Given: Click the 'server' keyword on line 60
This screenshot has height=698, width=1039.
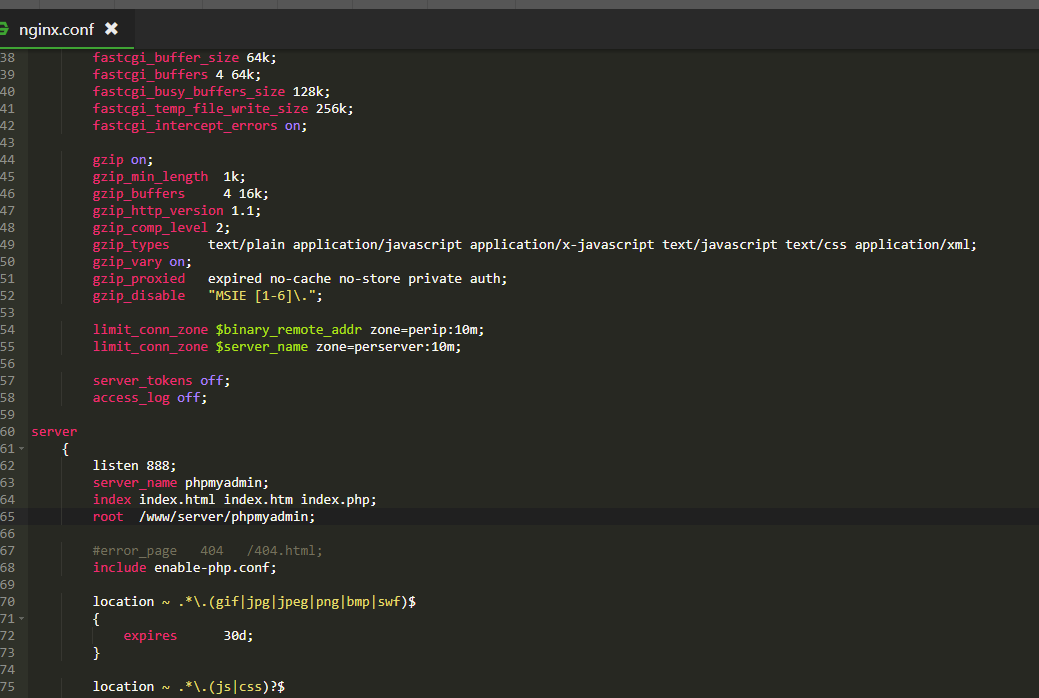Looking at the screenshot, I should [54, 432].
